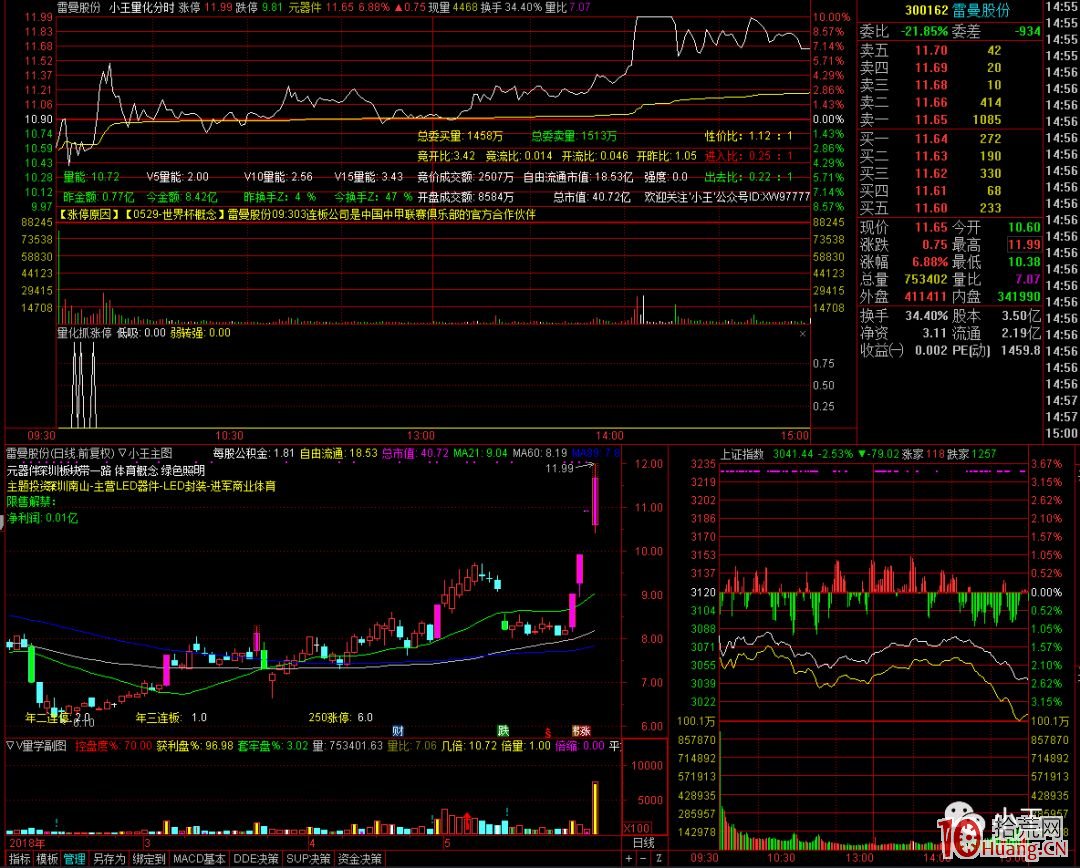The image size is (1080, 868).
Task: Click the 主题投资 yellow description line
Action: [141, 486]
